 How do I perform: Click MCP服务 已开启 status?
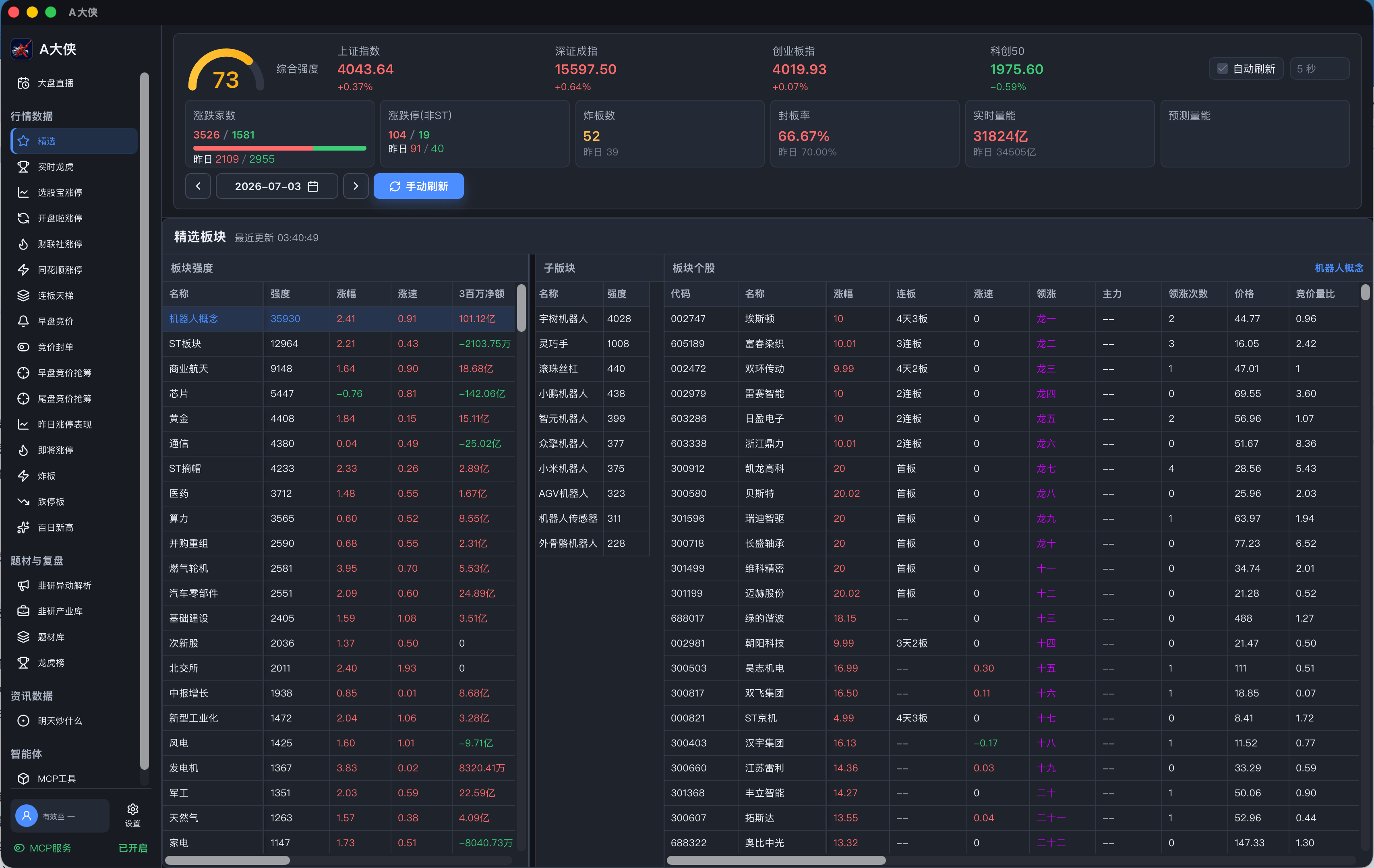tap(81, 848)
